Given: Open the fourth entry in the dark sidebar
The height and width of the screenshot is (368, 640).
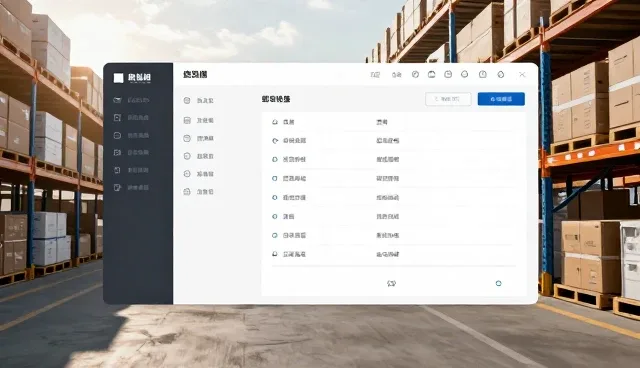Looking at the screenshot, I should coord(131,153).
